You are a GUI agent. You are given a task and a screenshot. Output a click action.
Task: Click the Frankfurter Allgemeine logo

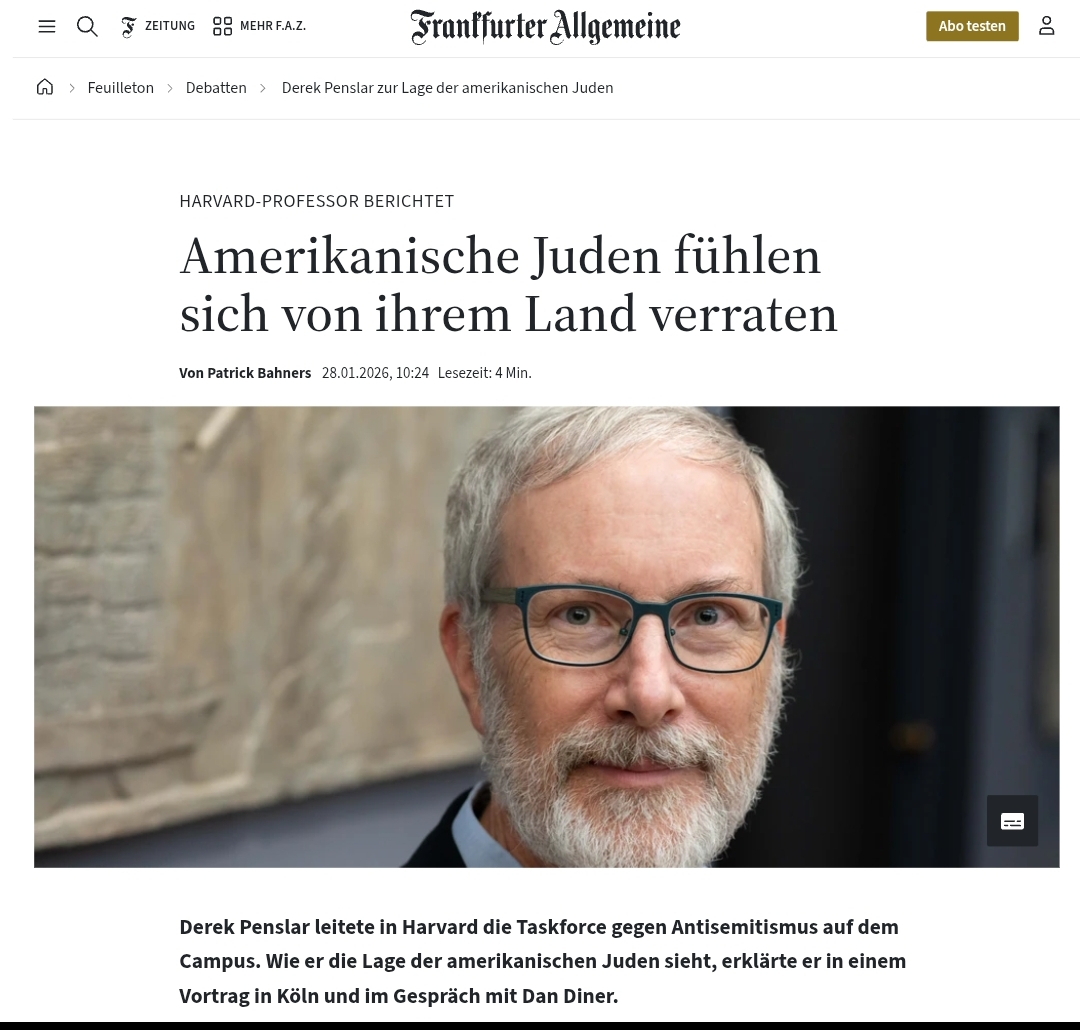coord(546,27)
